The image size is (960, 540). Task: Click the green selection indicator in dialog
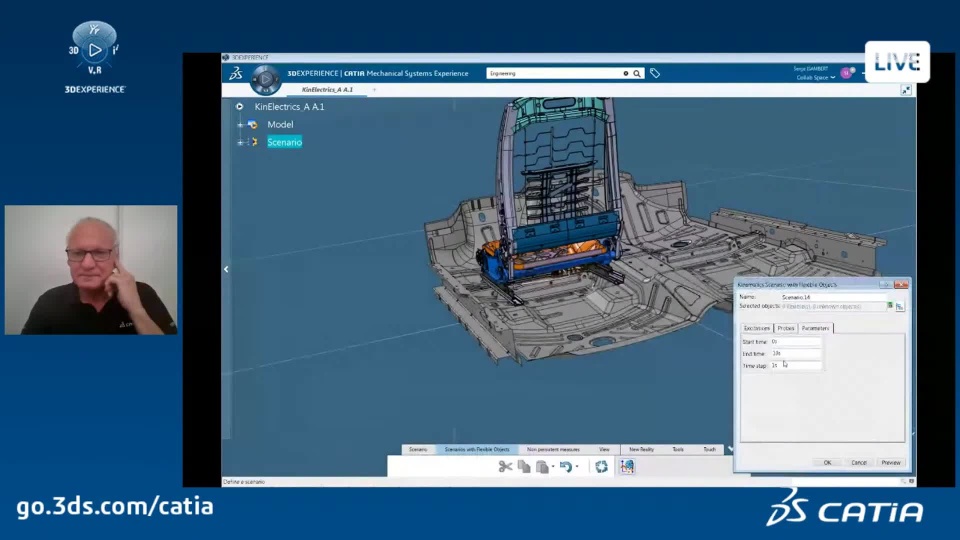(890, 305)
